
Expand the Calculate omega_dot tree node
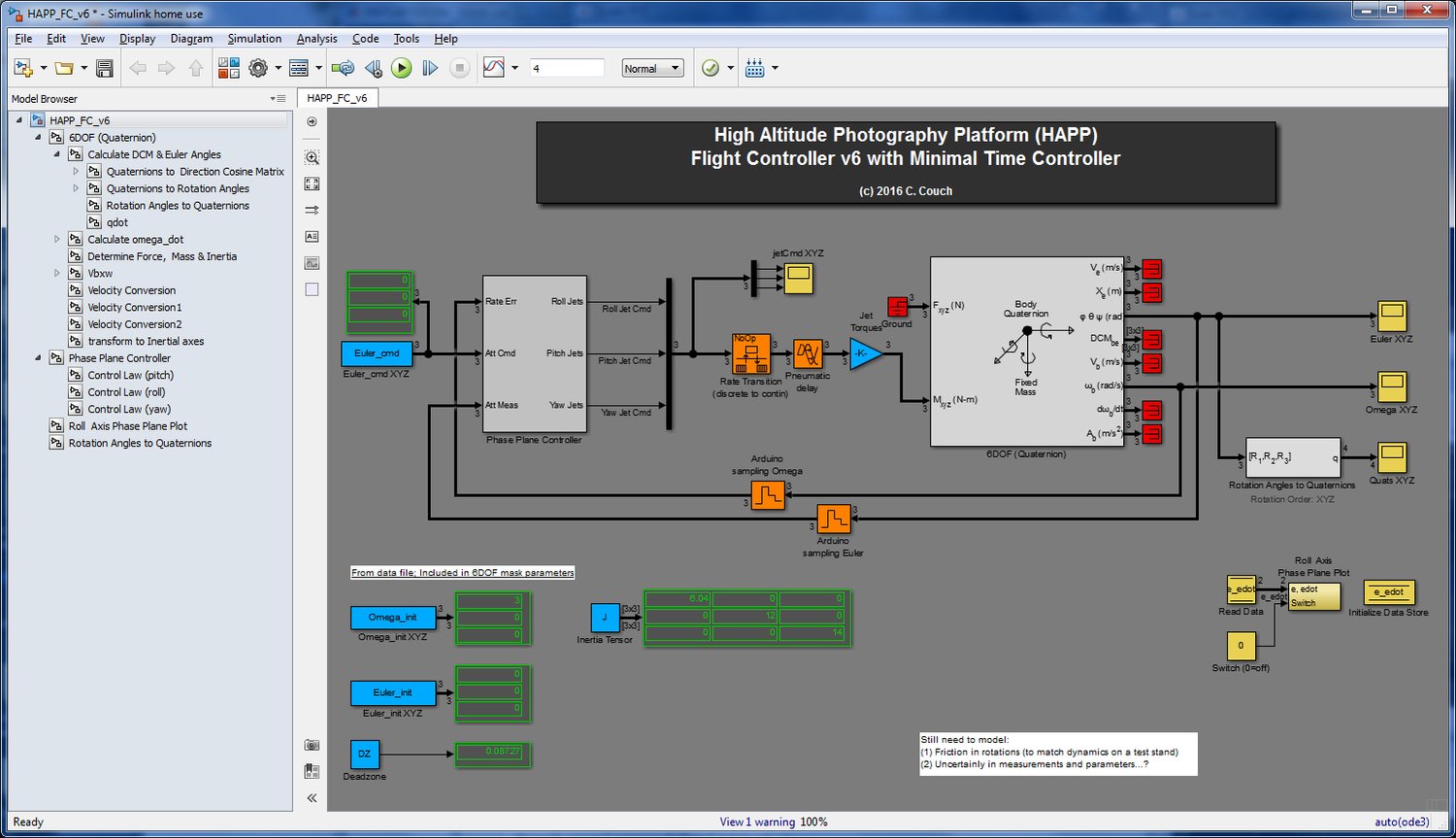click(57, 240)
